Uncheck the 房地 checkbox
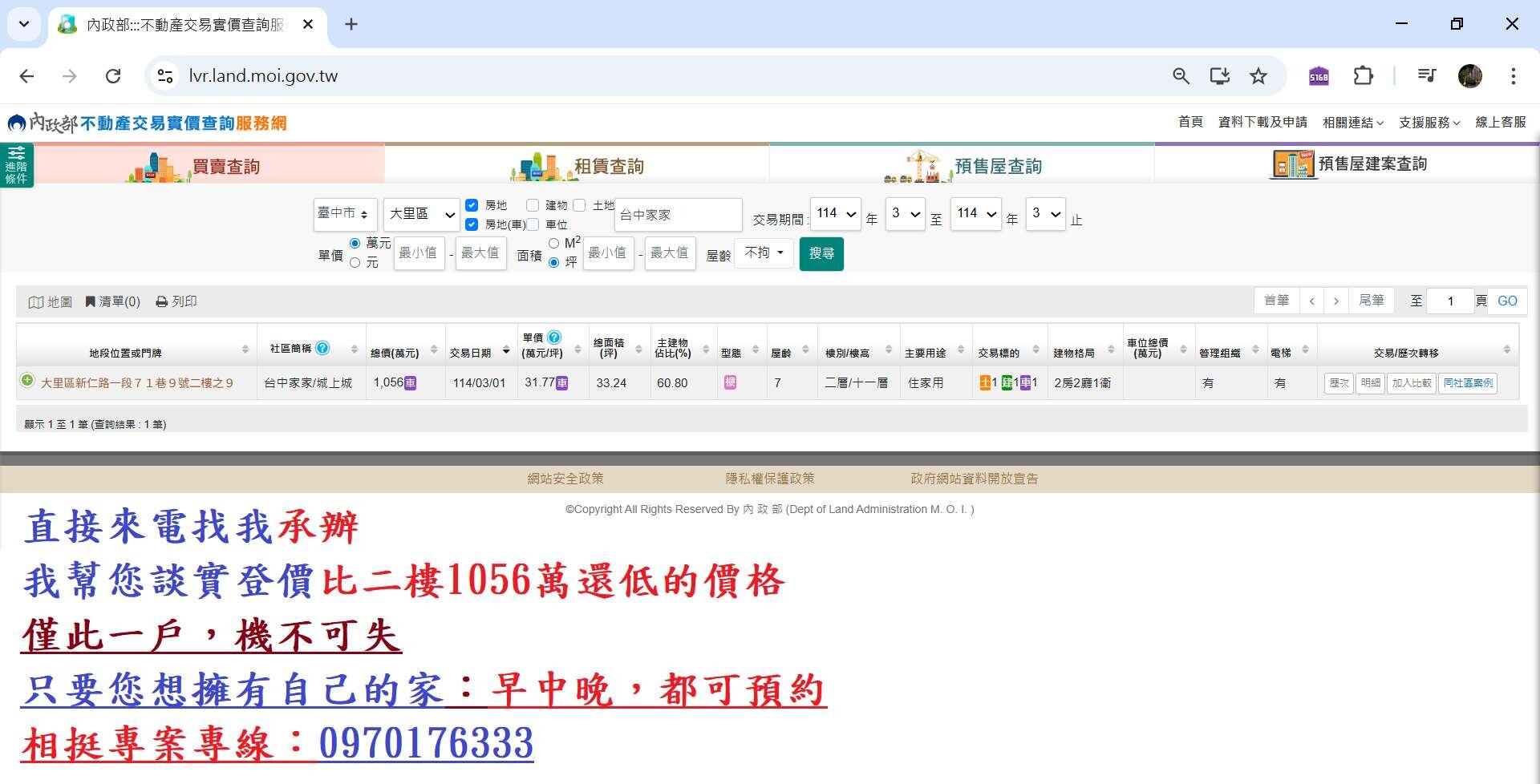This screenshot has height=784, width=1540. tap(472, 205)
